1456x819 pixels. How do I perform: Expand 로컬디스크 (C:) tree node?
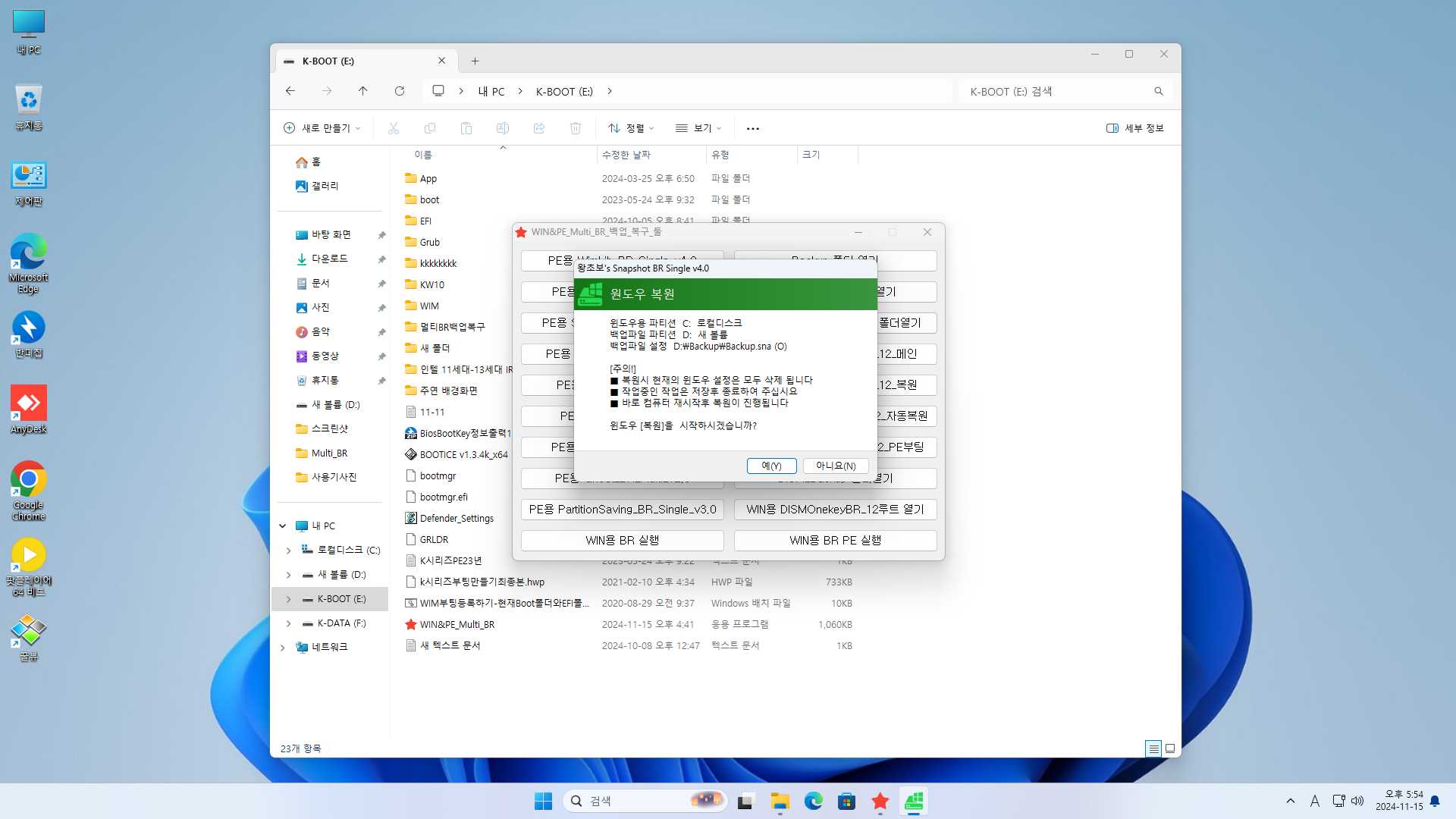pyautogui.click(x=288, y=550)
